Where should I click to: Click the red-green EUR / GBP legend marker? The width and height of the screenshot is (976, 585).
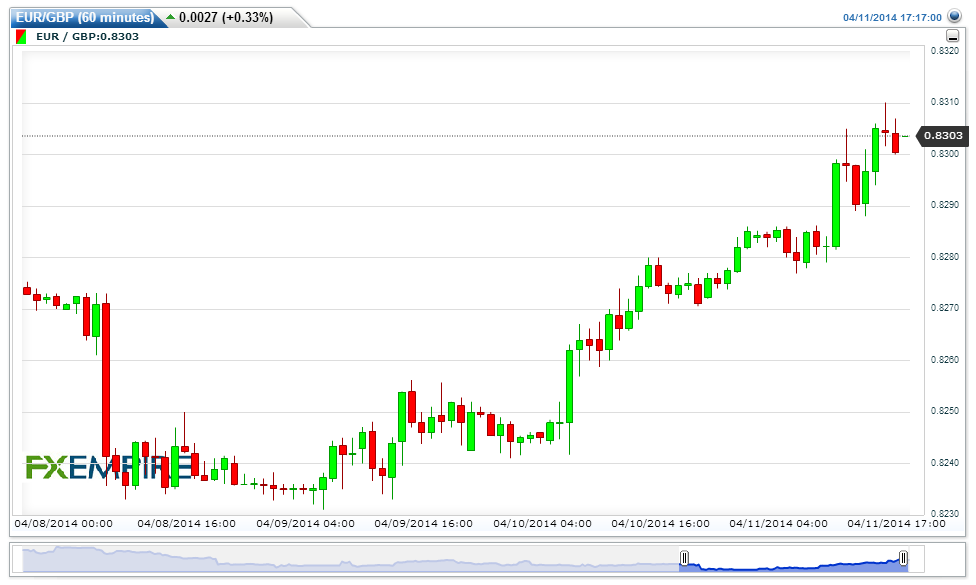pos(21,37)
